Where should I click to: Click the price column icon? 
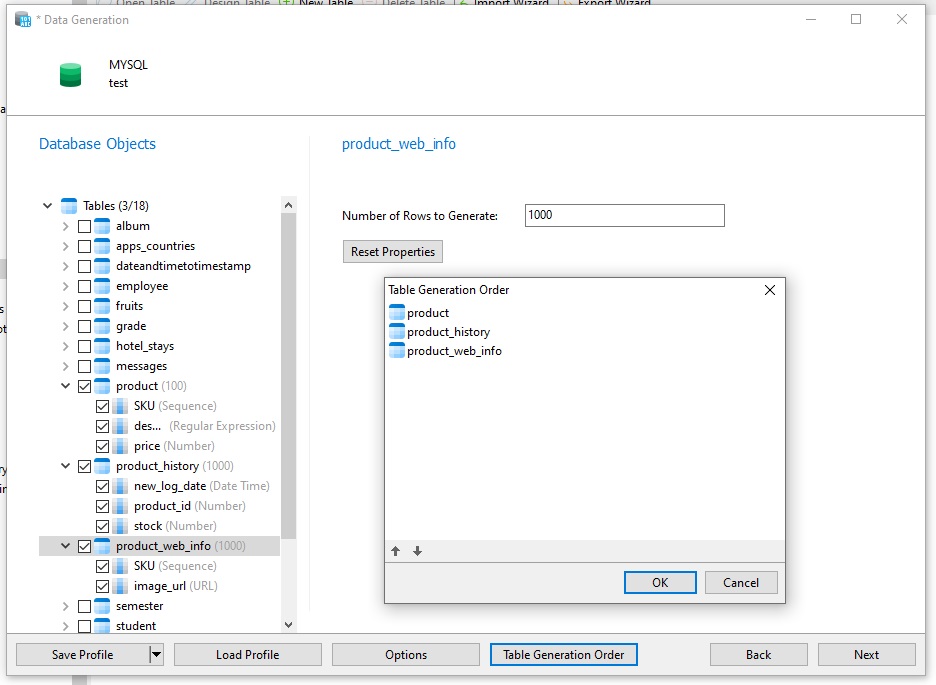(x=120, y=446)
